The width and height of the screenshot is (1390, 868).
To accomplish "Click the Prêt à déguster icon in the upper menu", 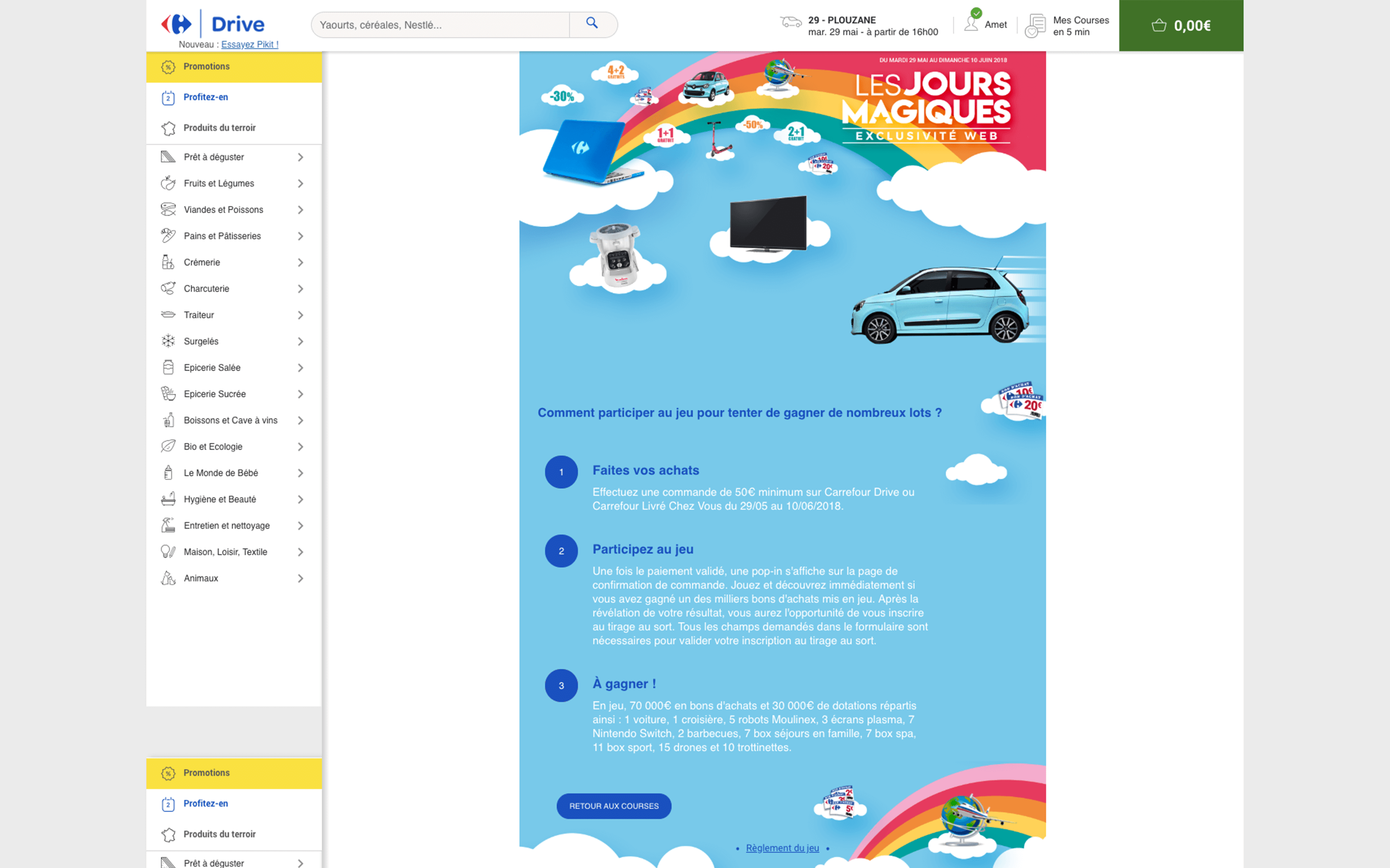I will [167, 157].
